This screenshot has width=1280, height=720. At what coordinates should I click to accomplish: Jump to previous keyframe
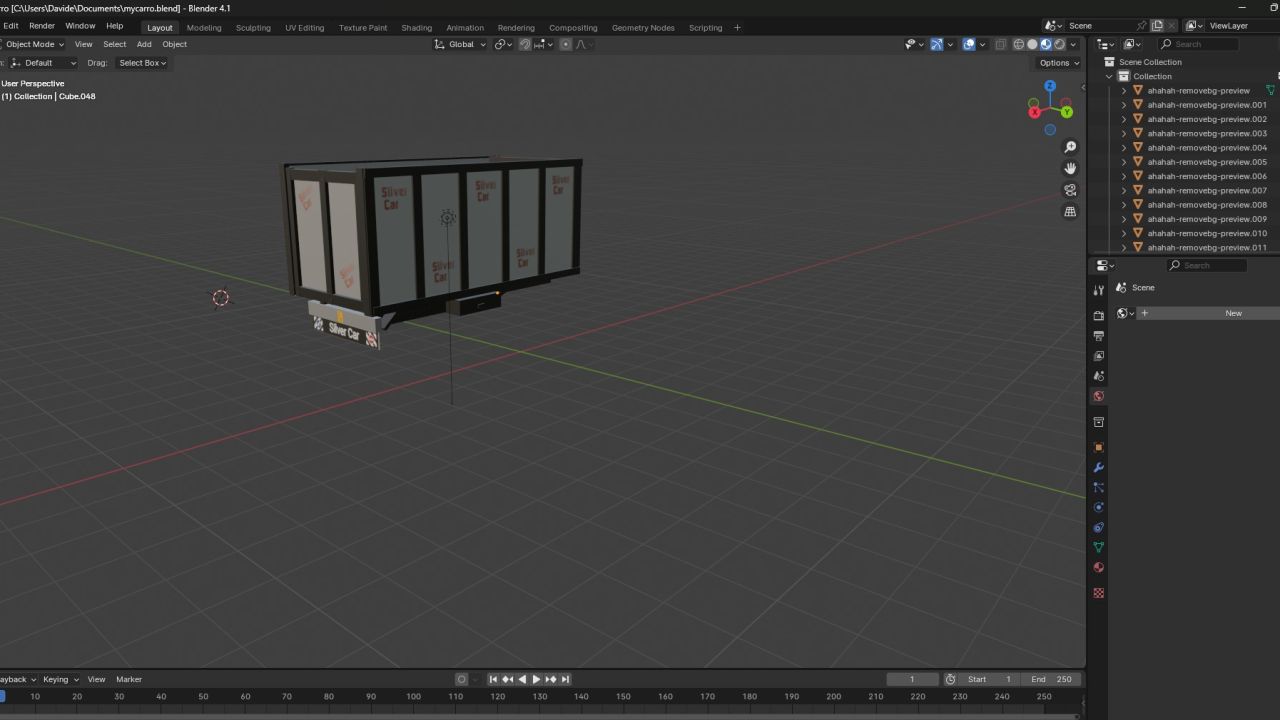click(x=507, y=679)
